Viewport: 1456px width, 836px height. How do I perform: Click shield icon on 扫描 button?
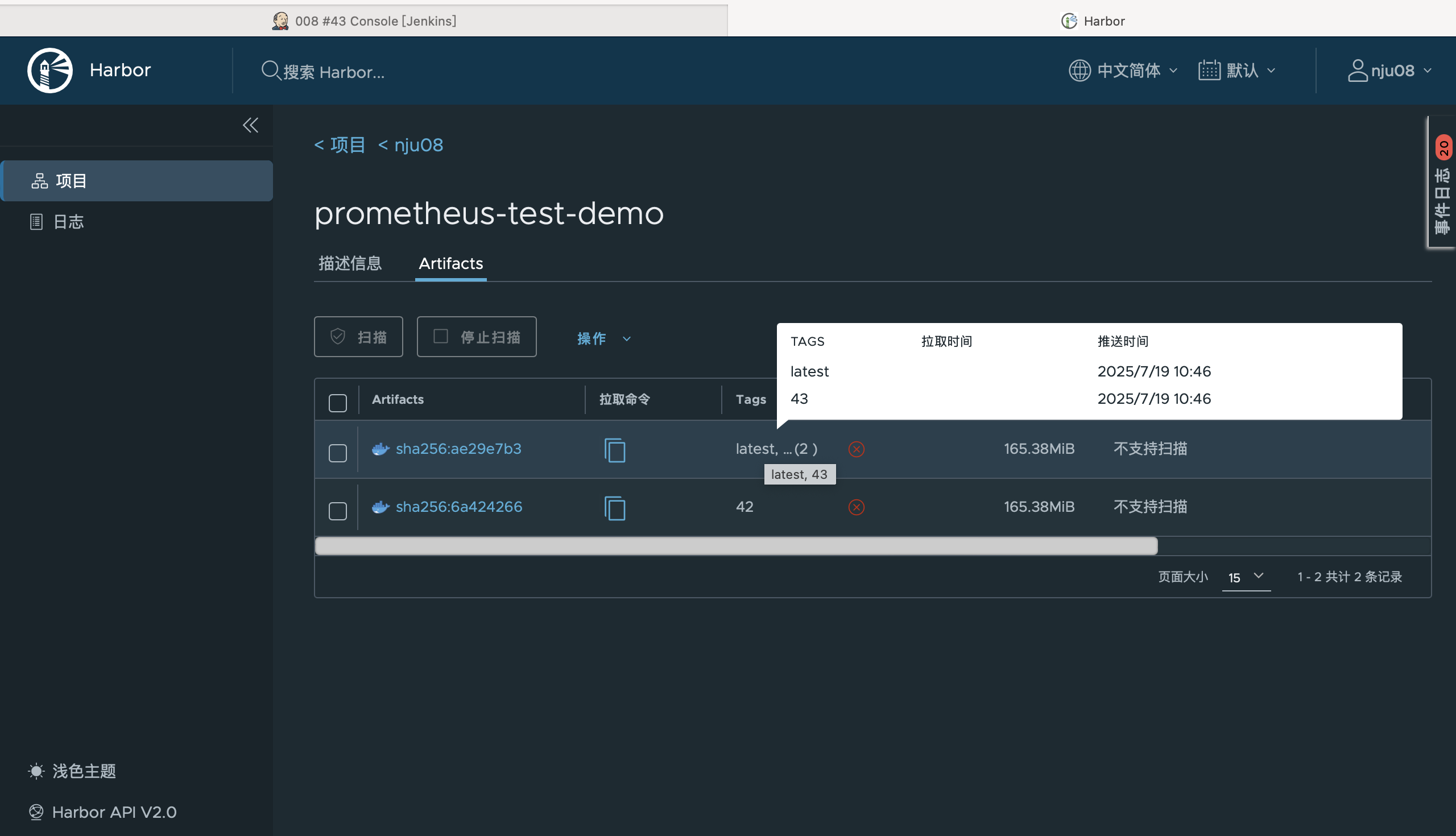click(338, 337)
